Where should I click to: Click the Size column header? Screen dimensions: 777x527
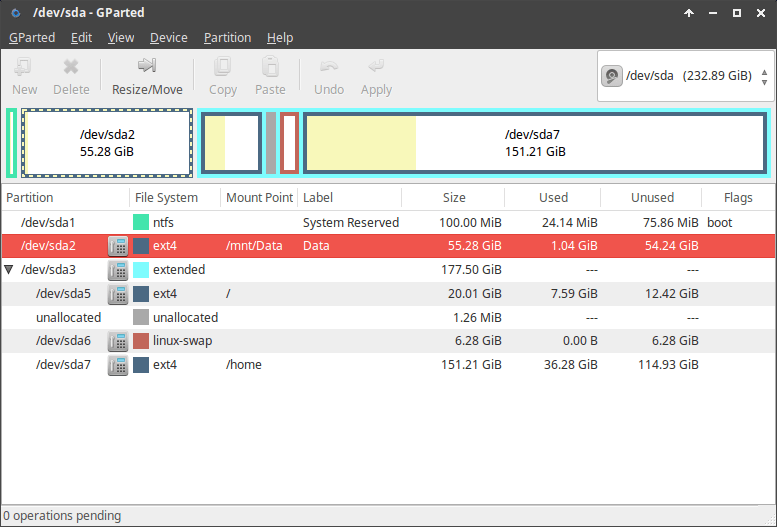453,197
